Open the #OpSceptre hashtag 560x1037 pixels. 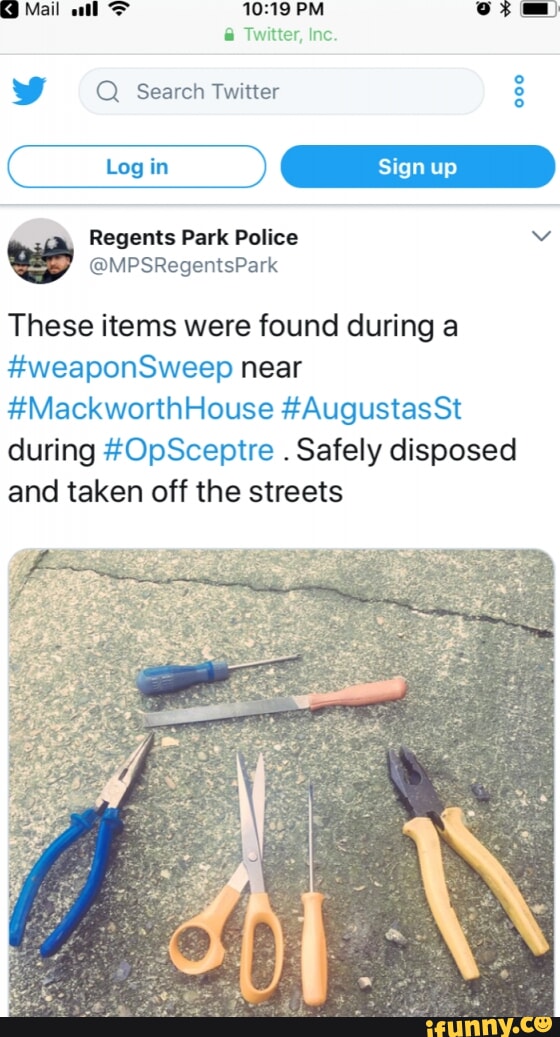[x=189, y=450]
